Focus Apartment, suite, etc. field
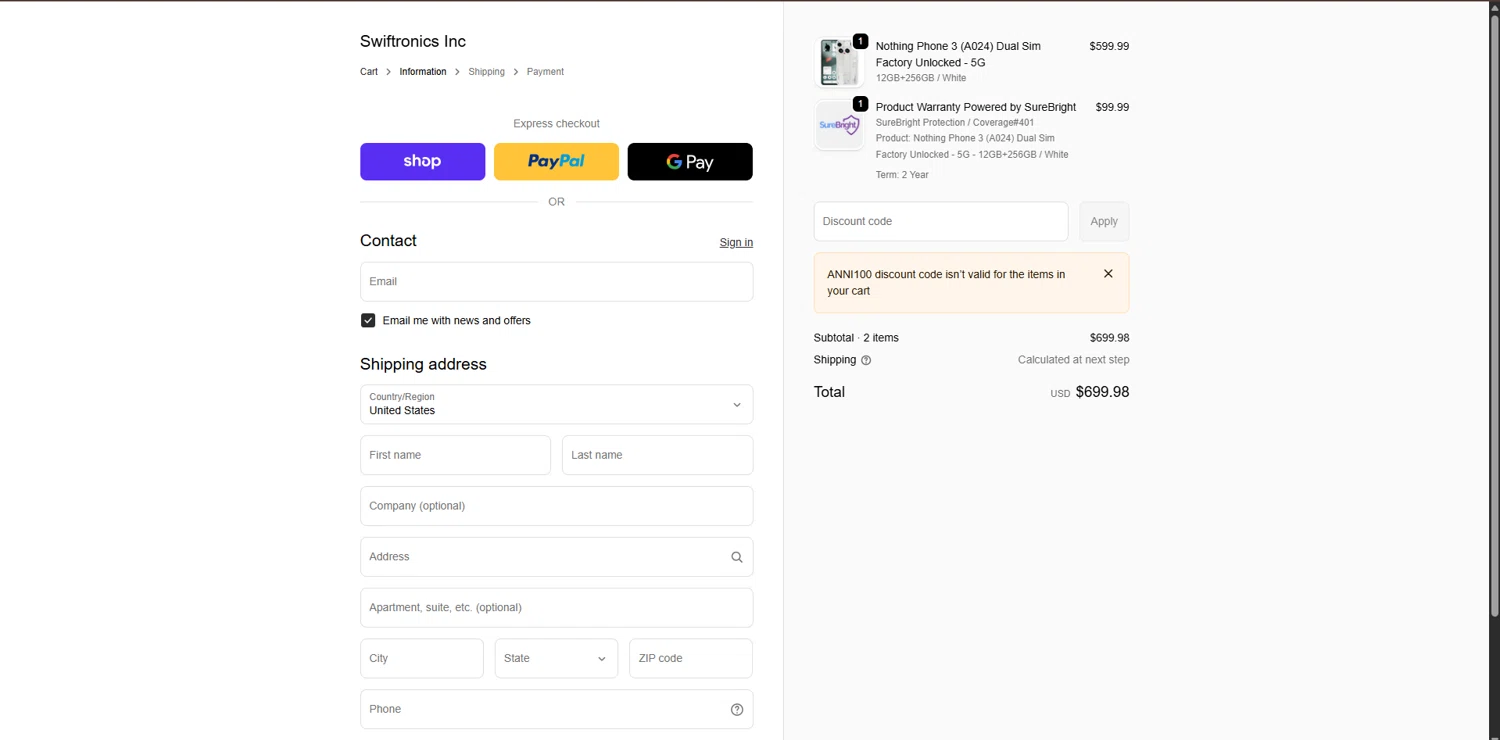 (556, 608)
